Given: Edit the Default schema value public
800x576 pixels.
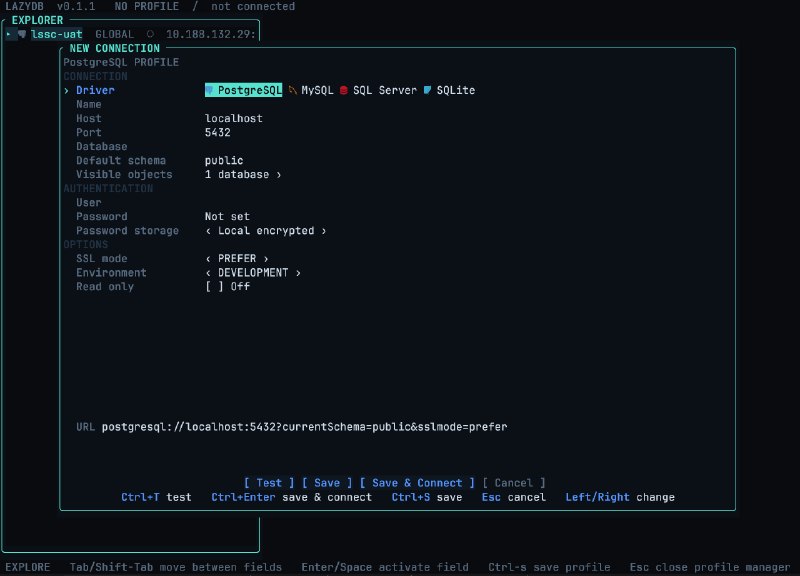Looking at the screenshot, I should pyautogui.click(x=224, y=161).
